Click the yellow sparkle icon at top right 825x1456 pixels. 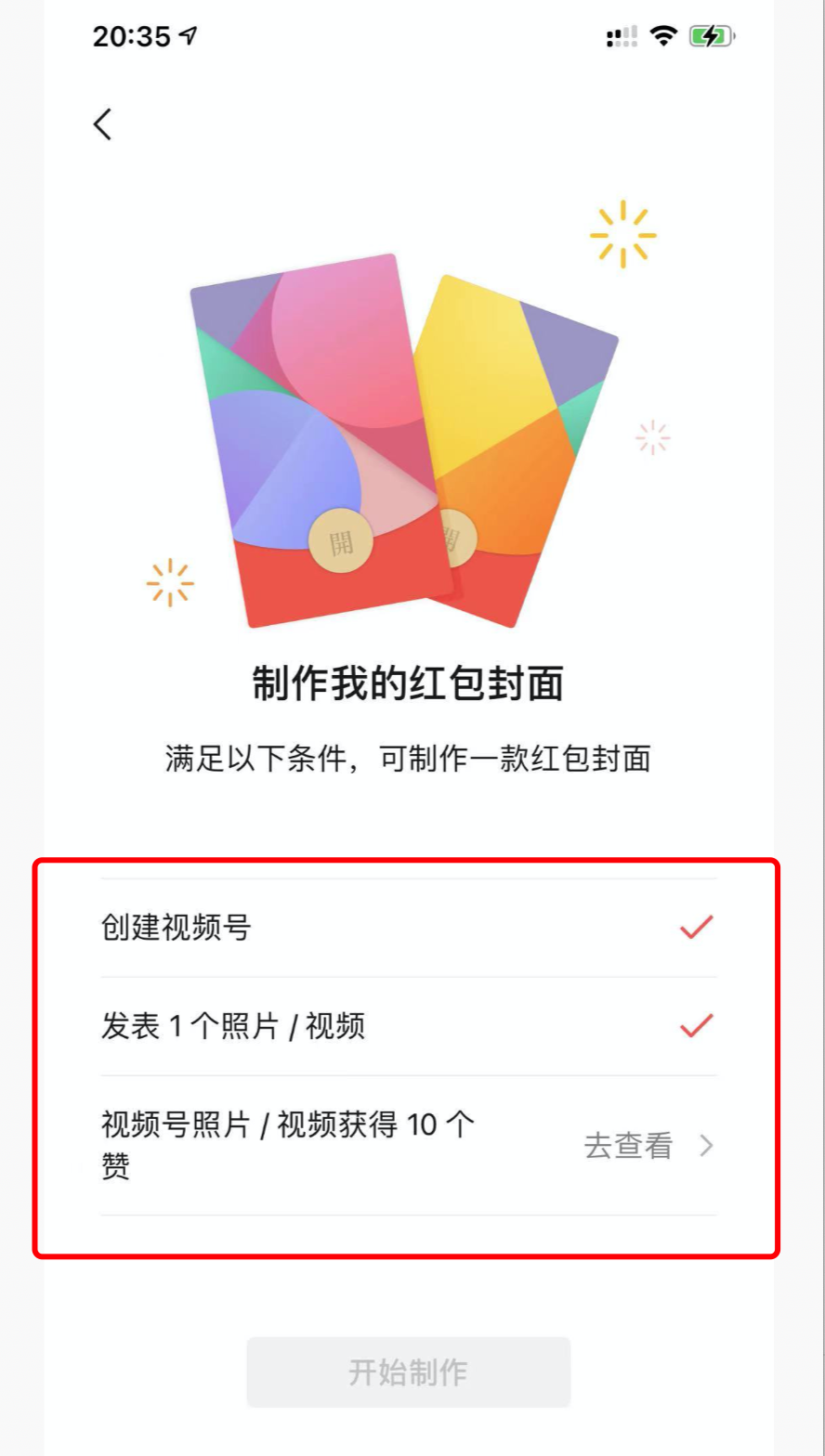click(622, 234)
